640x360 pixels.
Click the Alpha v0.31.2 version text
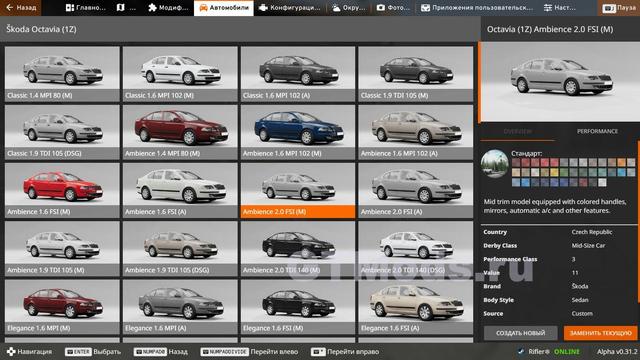(x=617, y=351)
